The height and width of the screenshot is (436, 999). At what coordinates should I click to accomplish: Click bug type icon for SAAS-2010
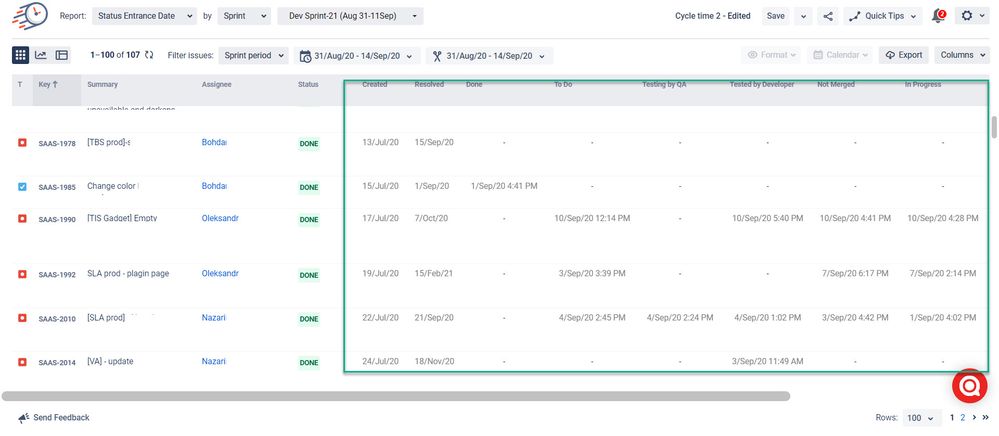22,318
